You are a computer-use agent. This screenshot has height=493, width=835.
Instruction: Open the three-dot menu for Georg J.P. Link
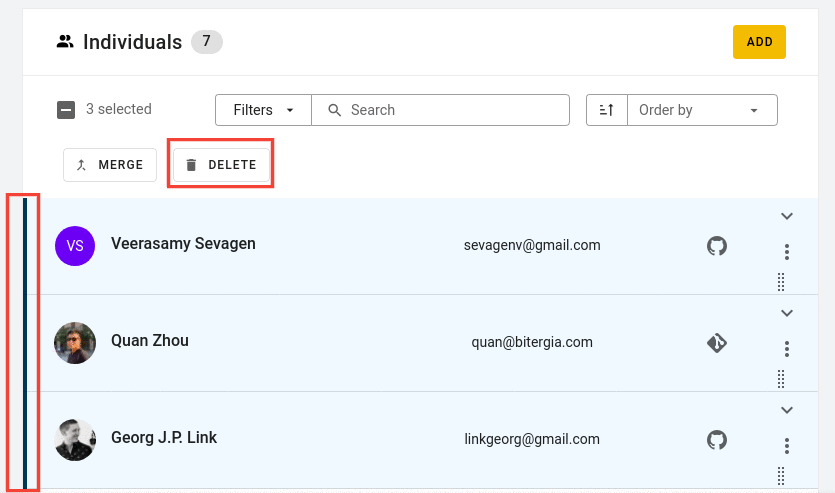click(787, 446)
